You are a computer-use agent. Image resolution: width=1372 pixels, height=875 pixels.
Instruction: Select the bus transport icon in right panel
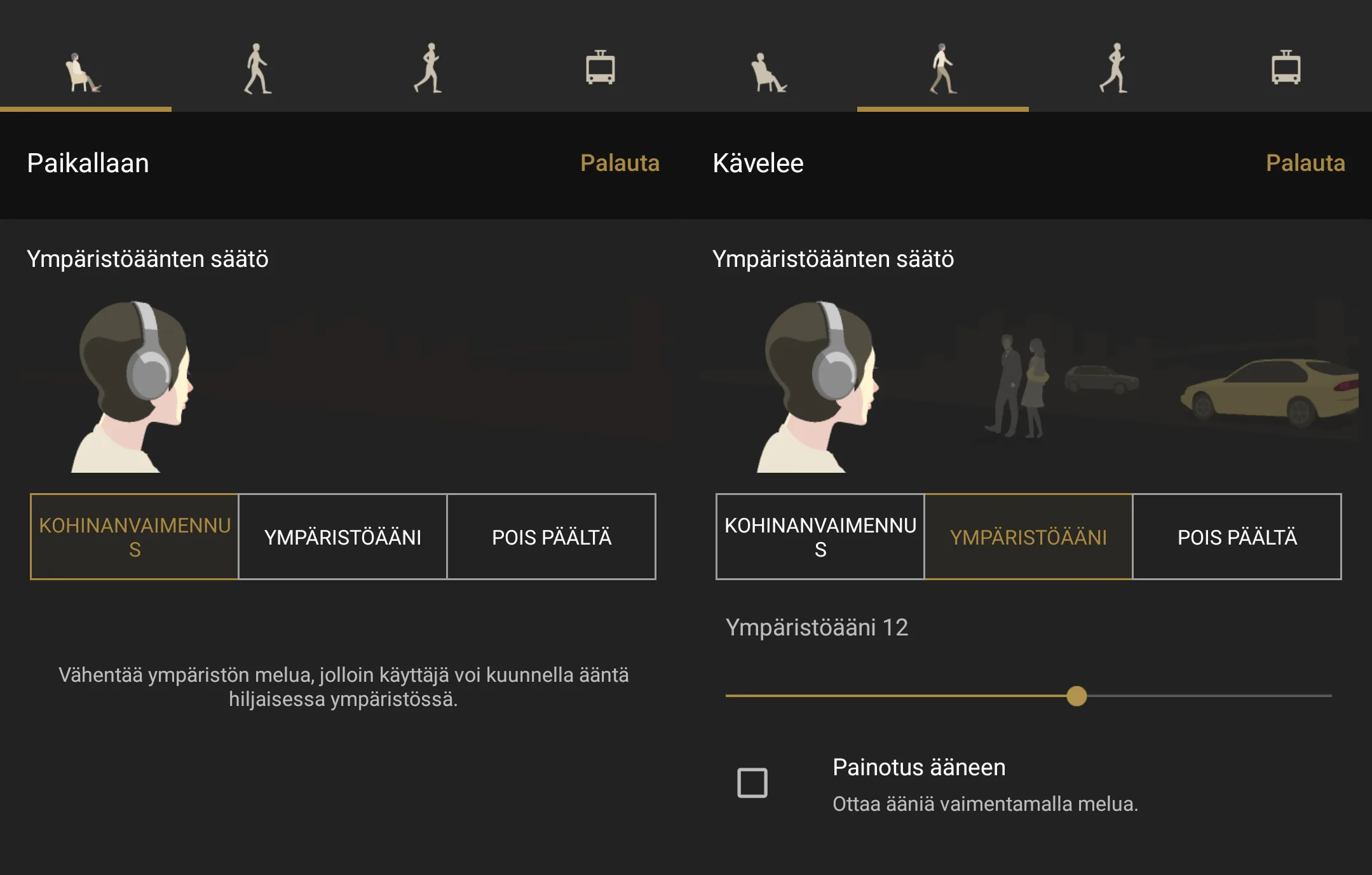tap(1286, 67)
